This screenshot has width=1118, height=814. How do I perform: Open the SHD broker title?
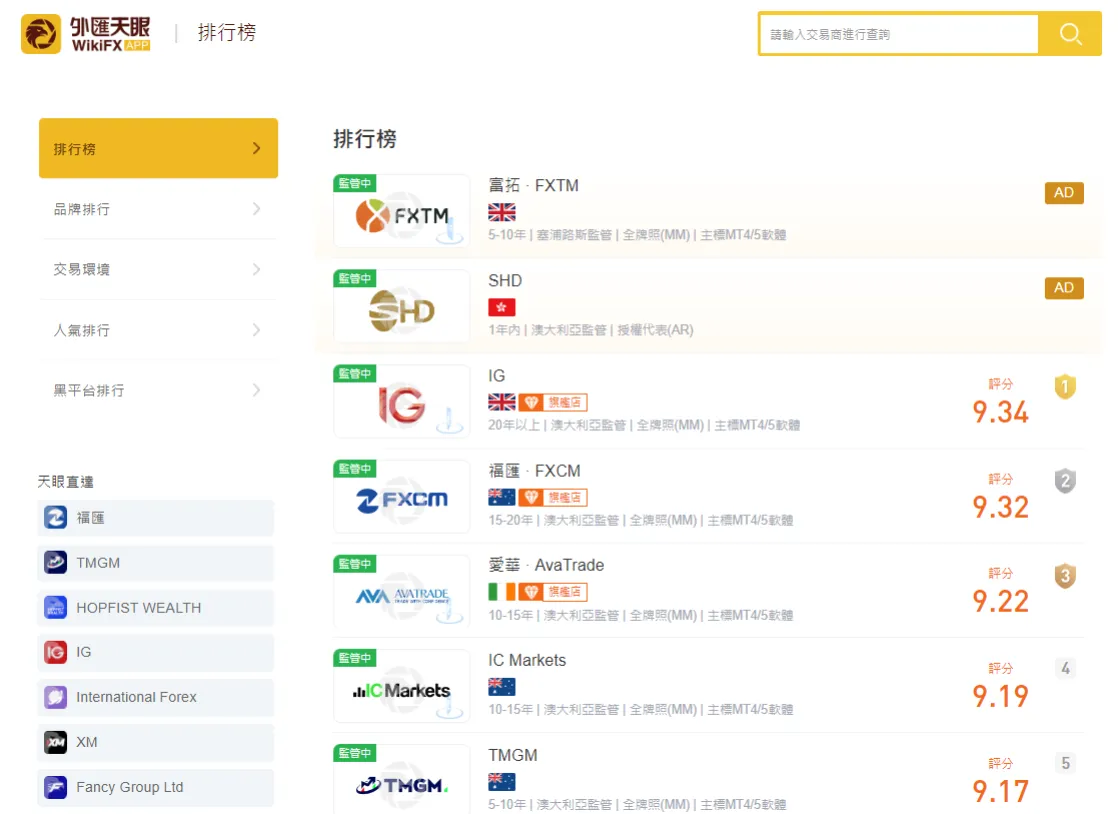coord(505,281)
